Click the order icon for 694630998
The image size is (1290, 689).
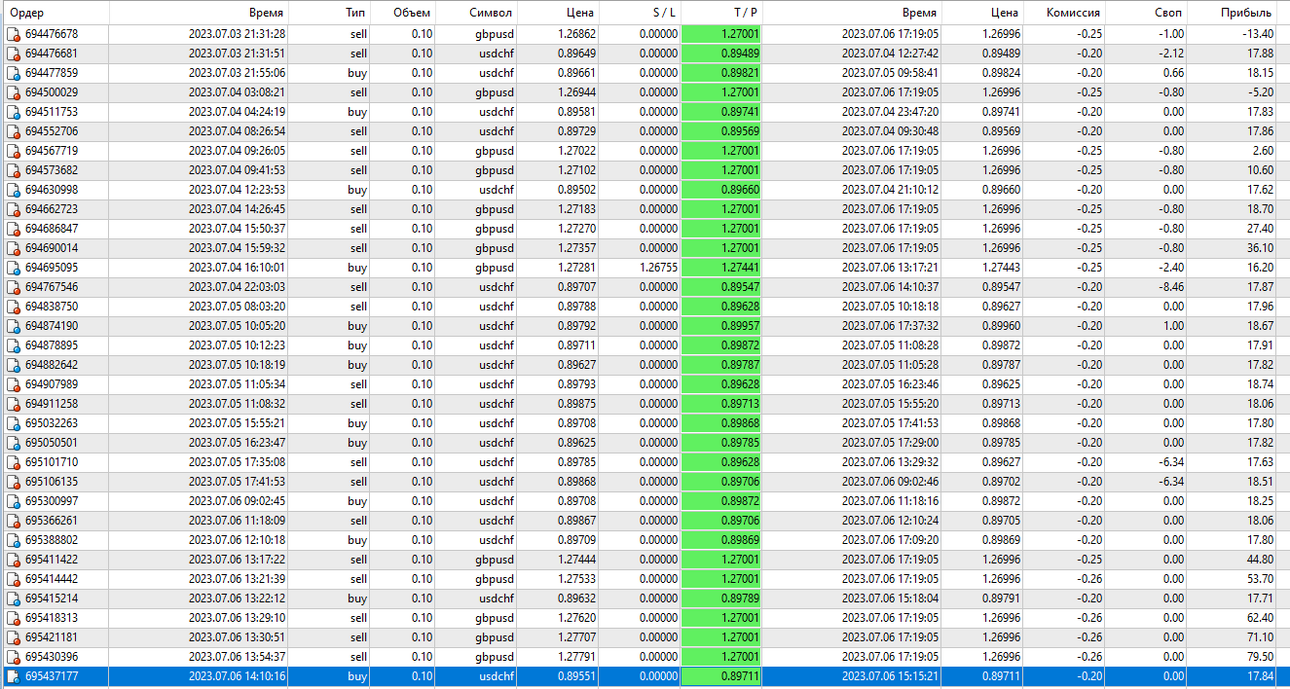[x=13, y=189]
